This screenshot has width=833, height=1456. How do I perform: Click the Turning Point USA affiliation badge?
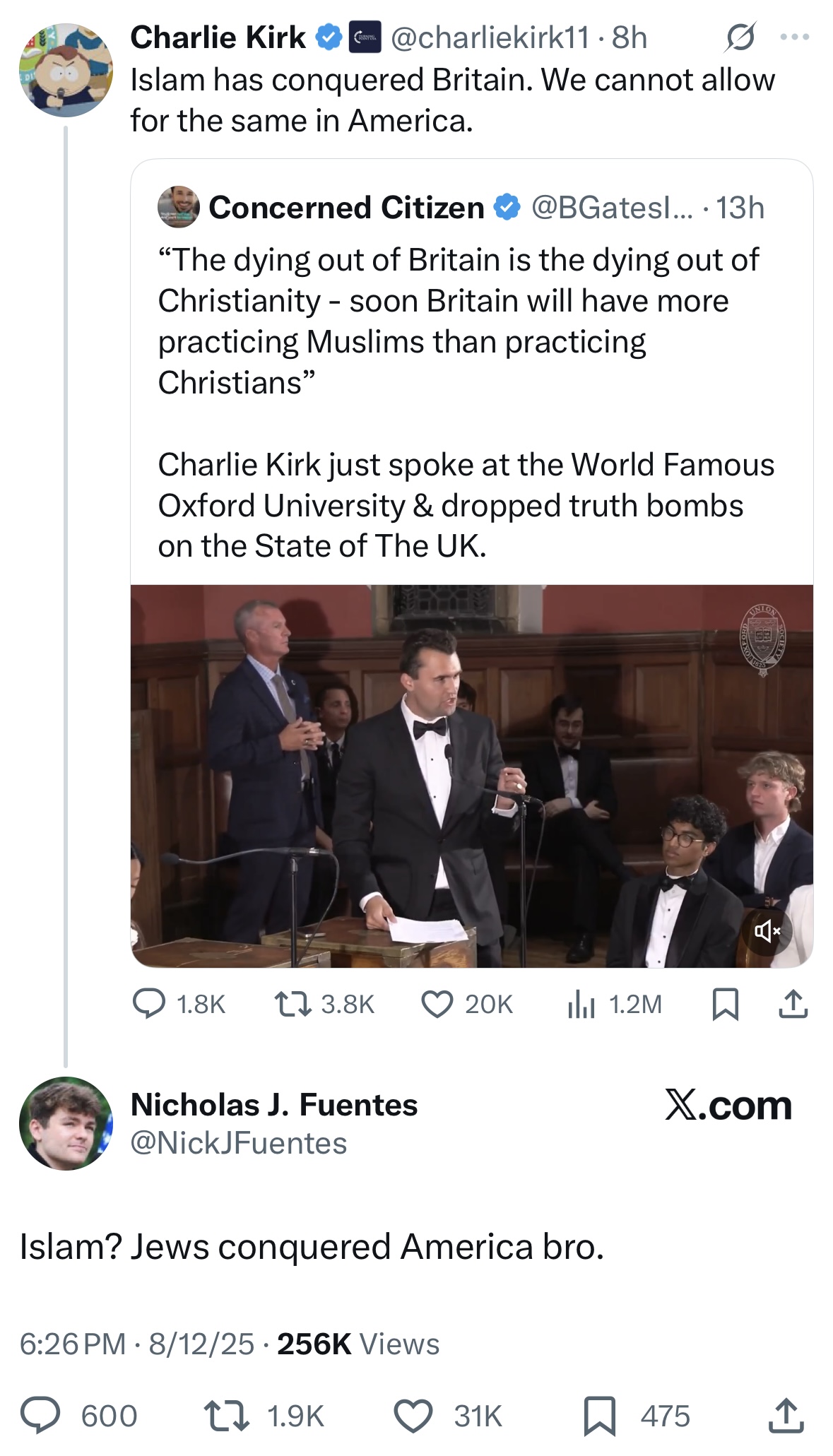[366, 38]
